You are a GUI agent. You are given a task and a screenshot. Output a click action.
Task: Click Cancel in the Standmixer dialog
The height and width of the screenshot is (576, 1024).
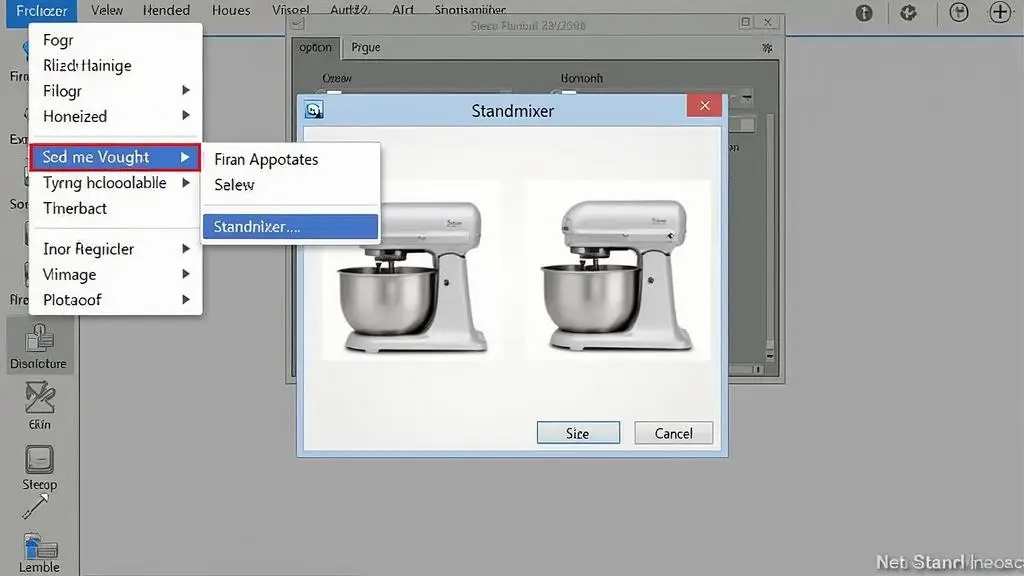tap(673, 433)
